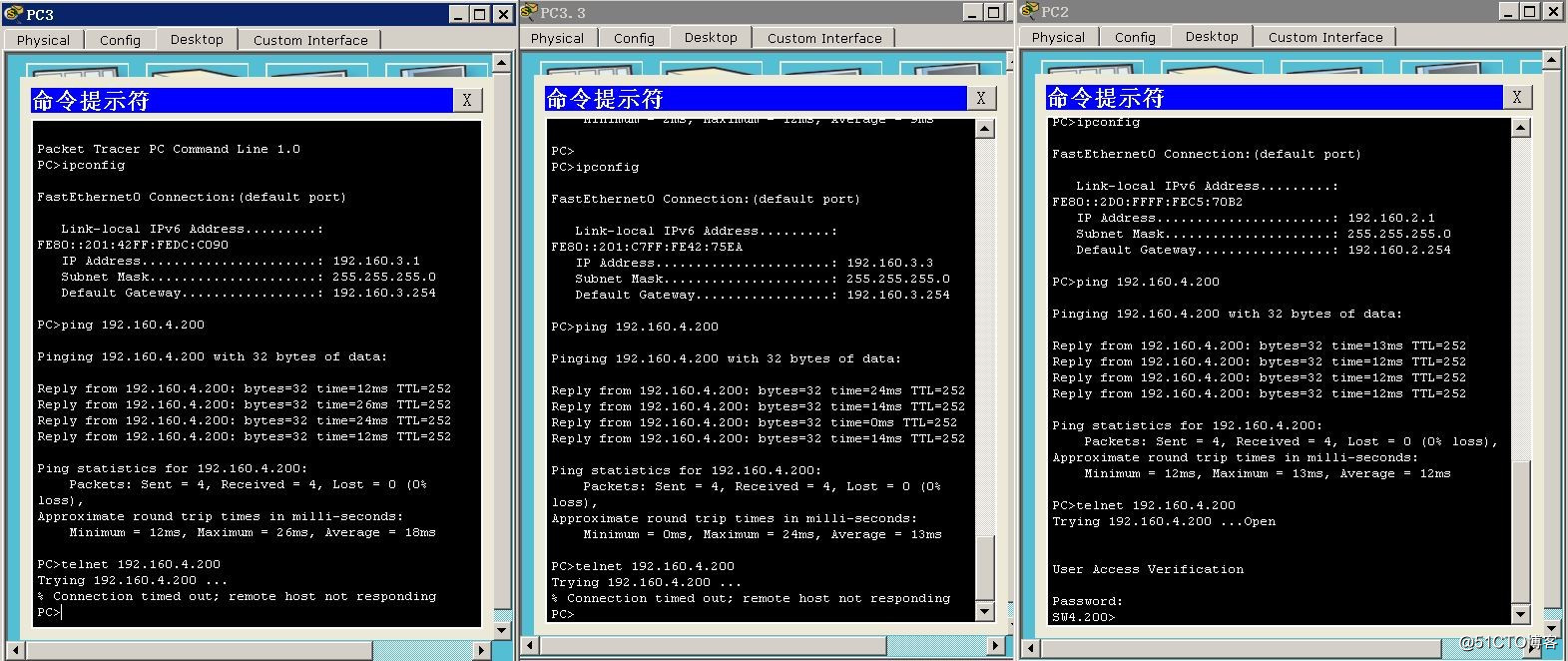The height and width of the screenshot is (661, 1568).
Task: Click 'ping 192.160.4.200' command in PC2 terminal
Action: point(1136,282)
